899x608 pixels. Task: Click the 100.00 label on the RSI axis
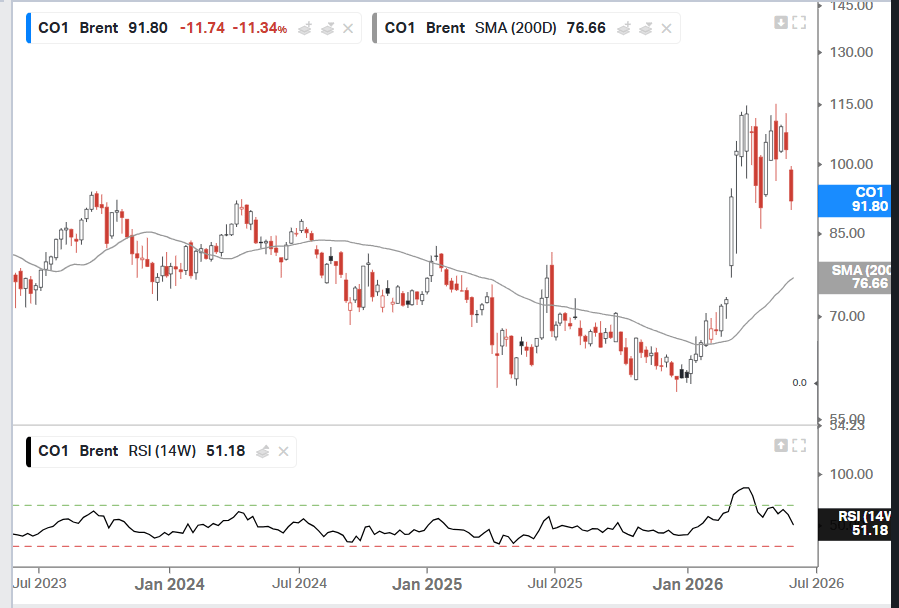[x=852, y=474]
